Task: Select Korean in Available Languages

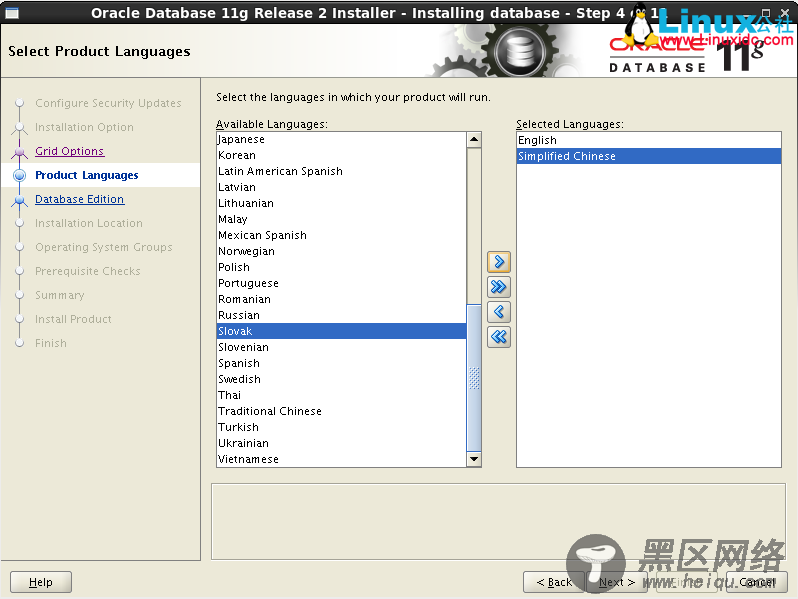Action: (341, 155)
